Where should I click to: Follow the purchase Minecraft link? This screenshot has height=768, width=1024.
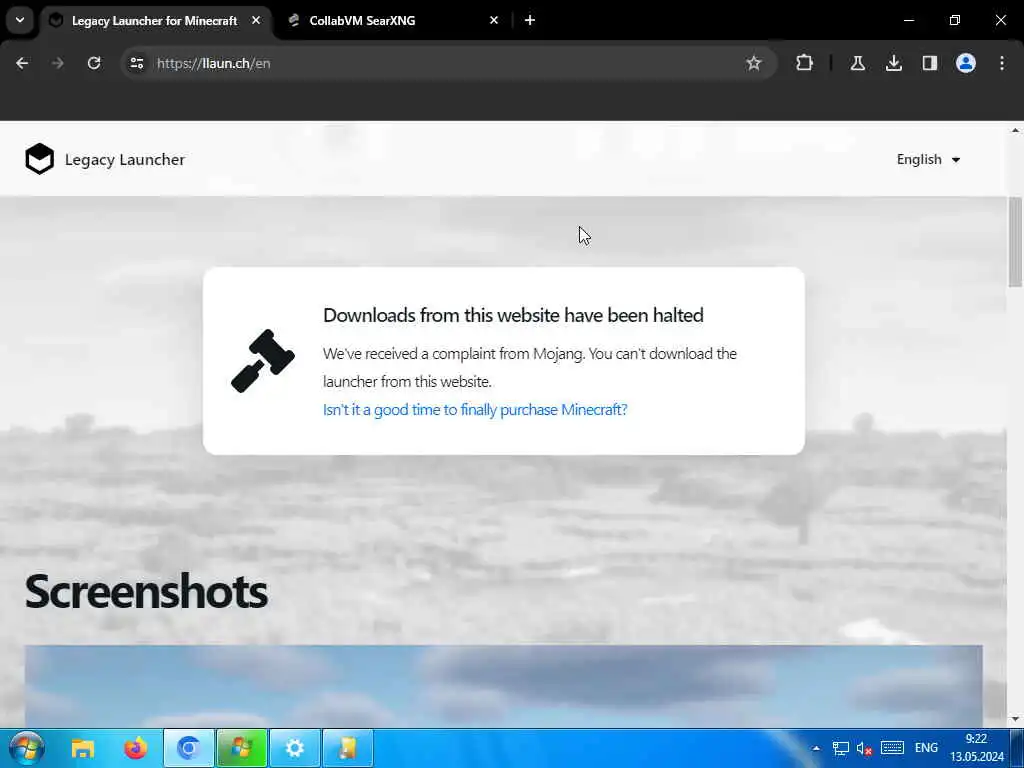coord(475,409)
